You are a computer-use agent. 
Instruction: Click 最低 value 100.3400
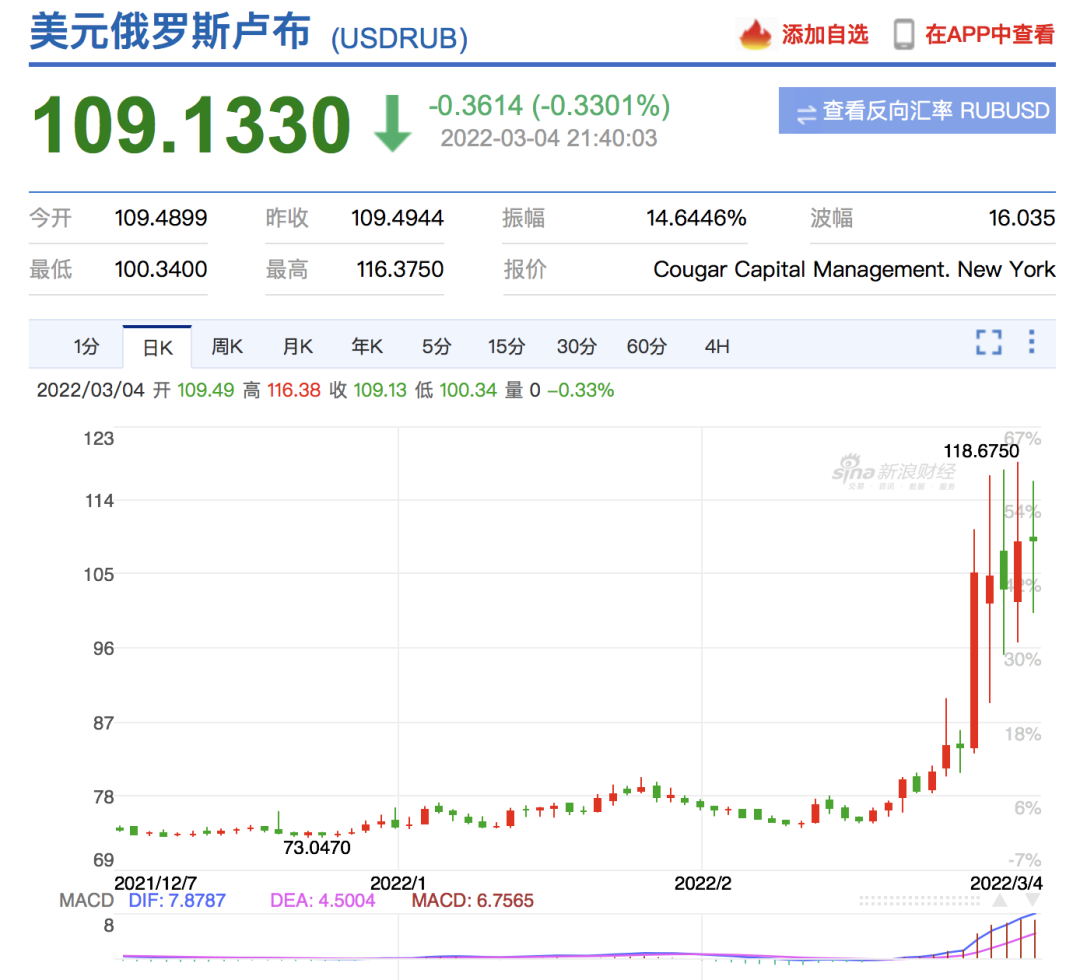point(160,269)
